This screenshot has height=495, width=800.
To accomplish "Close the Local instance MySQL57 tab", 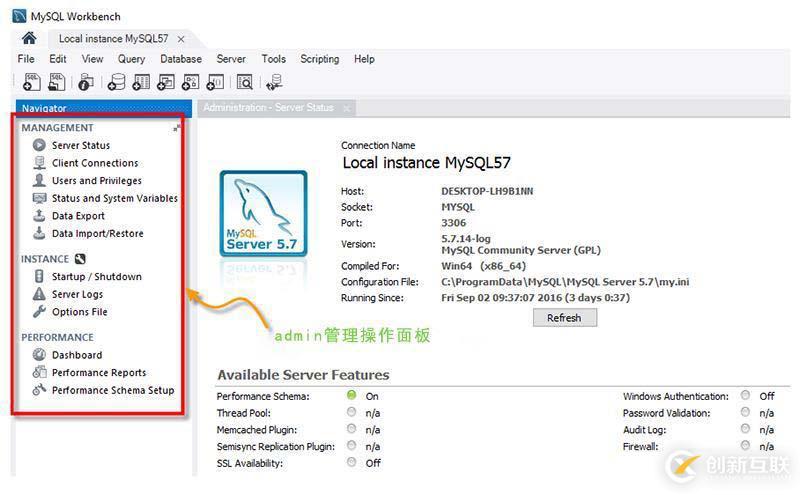I will 181,39.
